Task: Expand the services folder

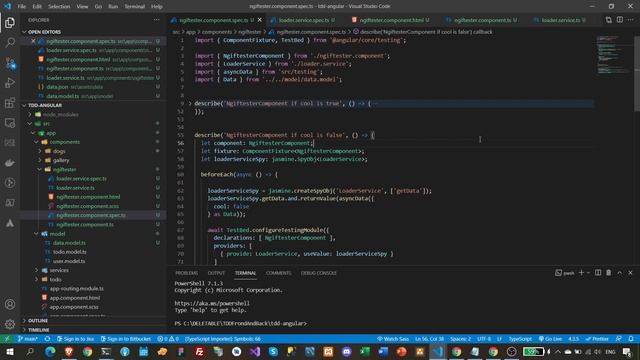Action: coord(37,270)
